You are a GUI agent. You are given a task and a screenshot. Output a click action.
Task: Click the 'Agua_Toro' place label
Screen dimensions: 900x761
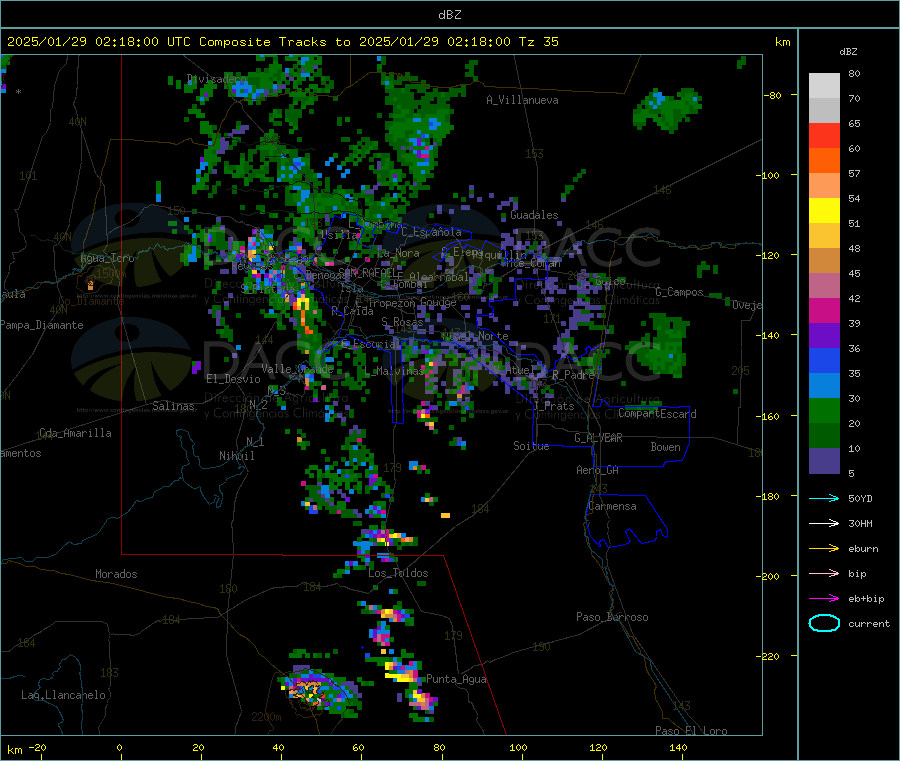(107, 258)
